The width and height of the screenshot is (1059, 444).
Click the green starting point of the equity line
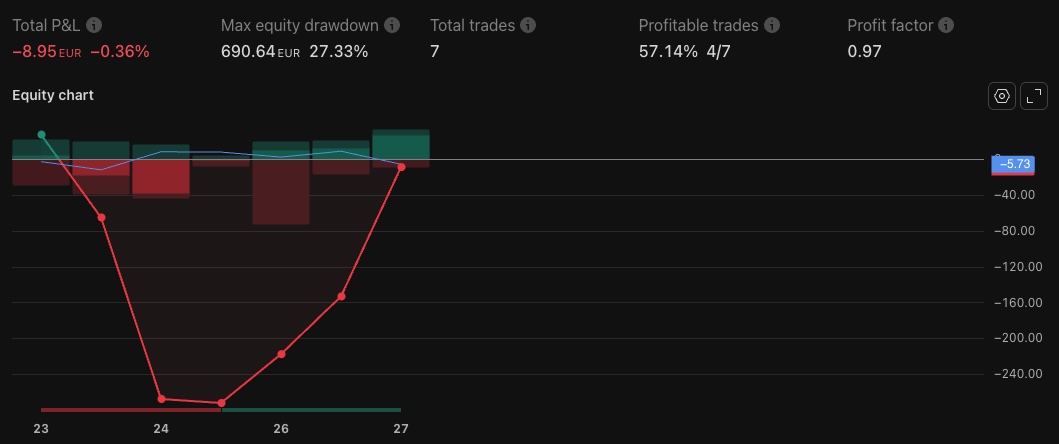click(x=41, y=134)
